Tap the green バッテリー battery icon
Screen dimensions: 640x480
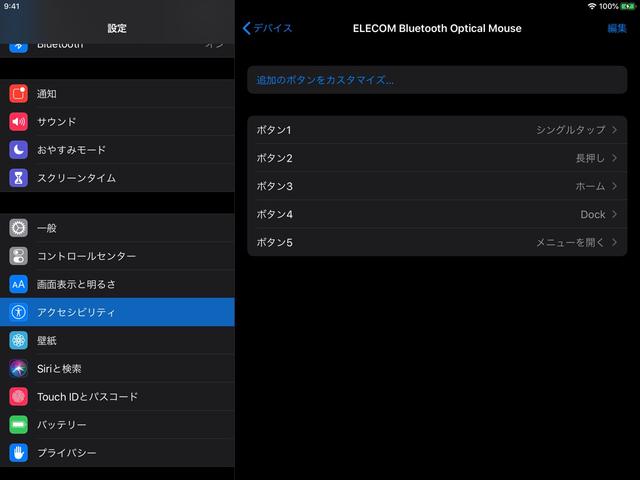click(18, 425)
